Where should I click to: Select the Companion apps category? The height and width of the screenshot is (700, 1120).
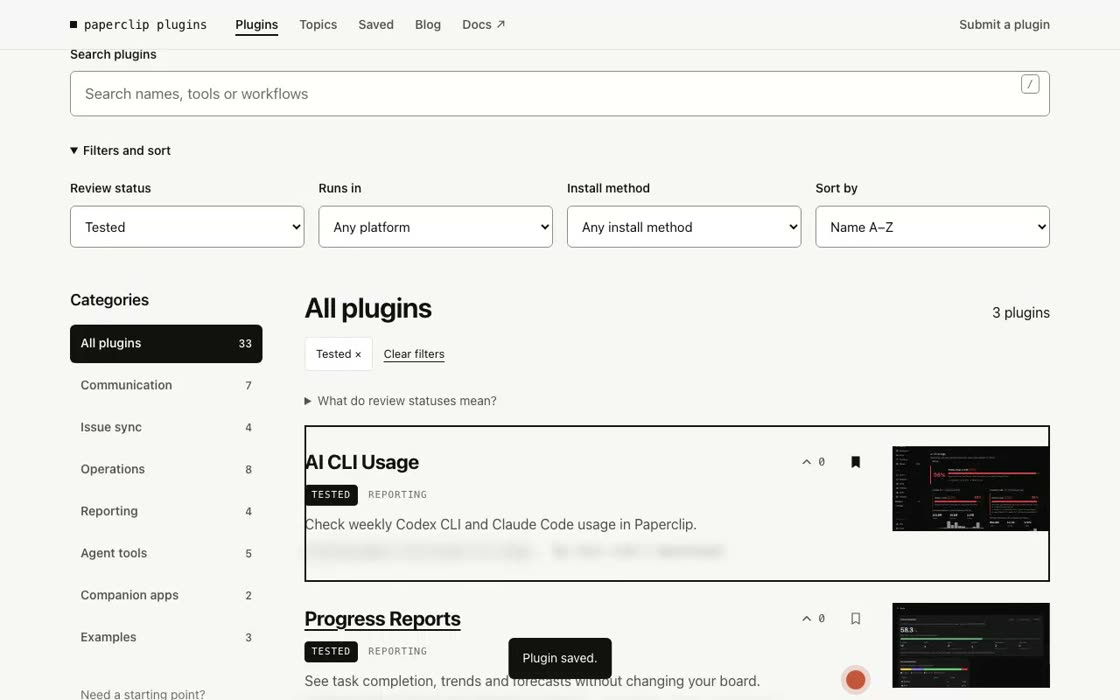tap(166, 595)
